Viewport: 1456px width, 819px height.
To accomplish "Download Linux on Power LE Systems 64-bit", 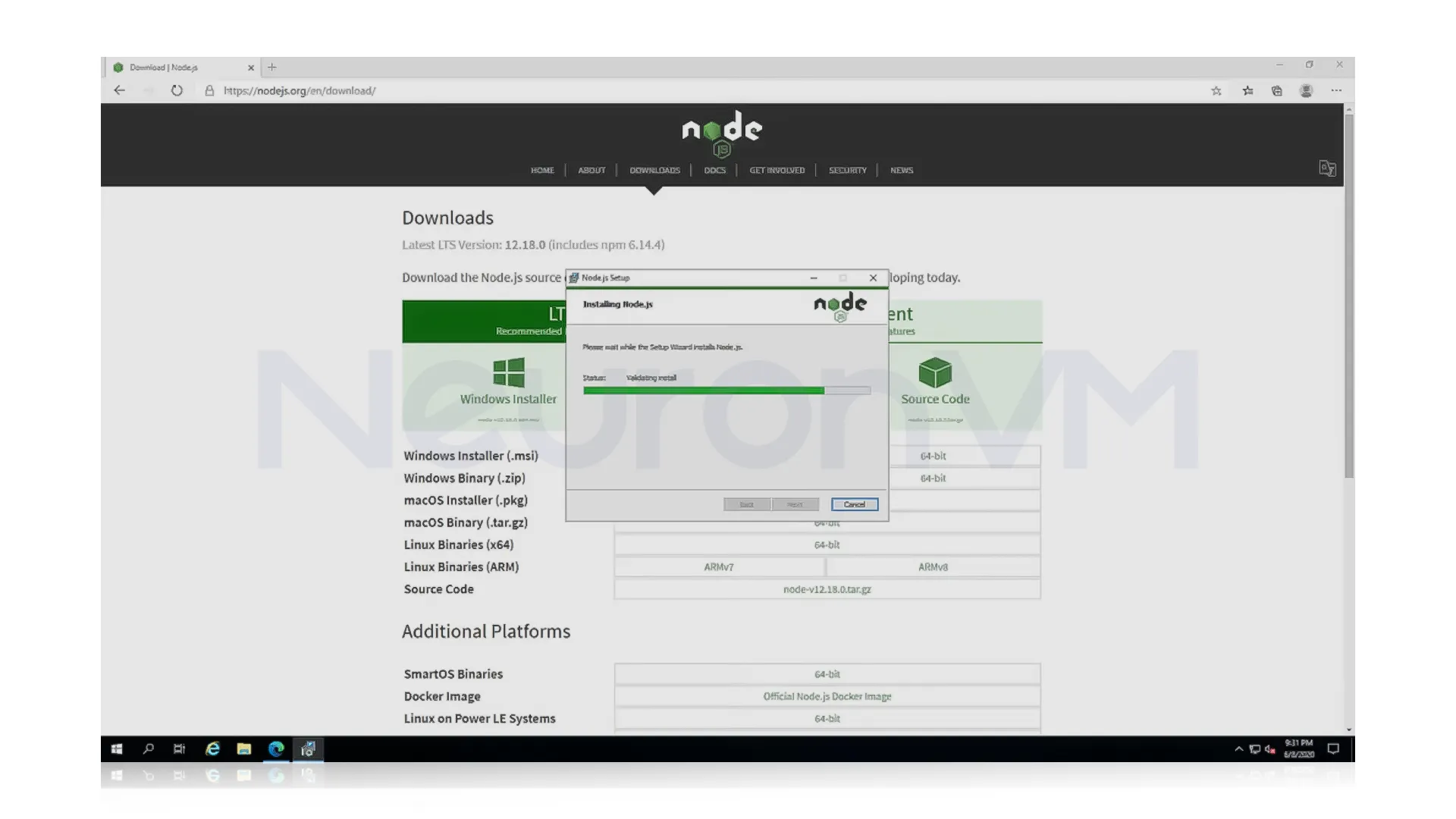I will 827,718.
